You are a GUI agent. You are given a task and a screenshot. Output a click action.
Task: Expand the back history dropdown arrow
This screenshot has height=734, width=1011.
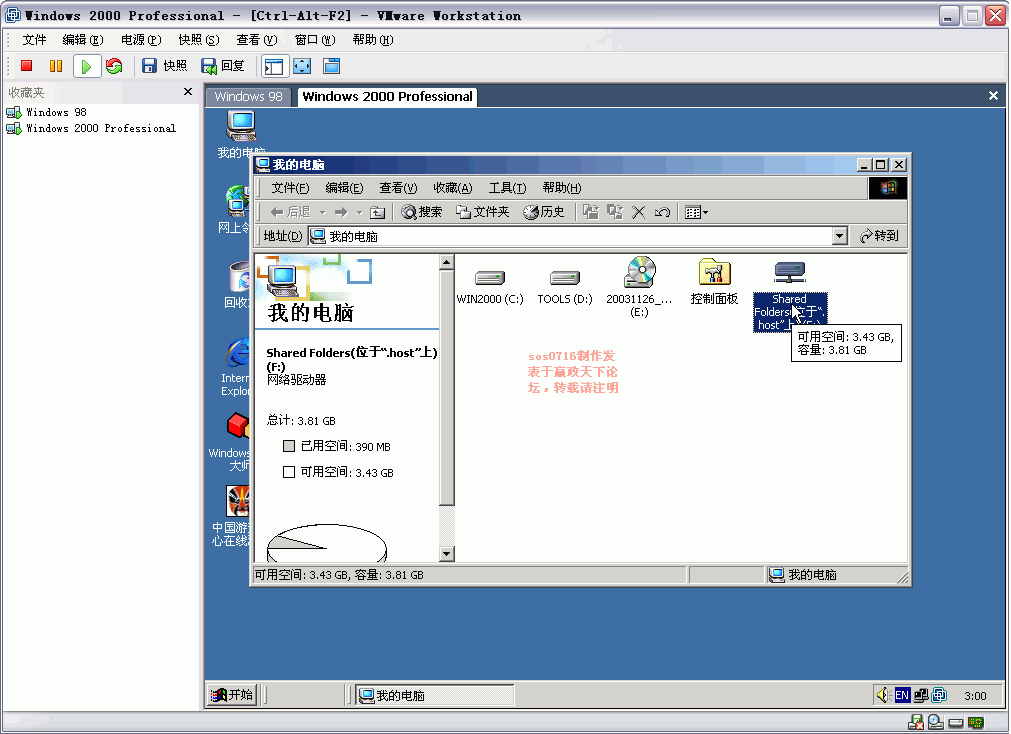point(322,212)
